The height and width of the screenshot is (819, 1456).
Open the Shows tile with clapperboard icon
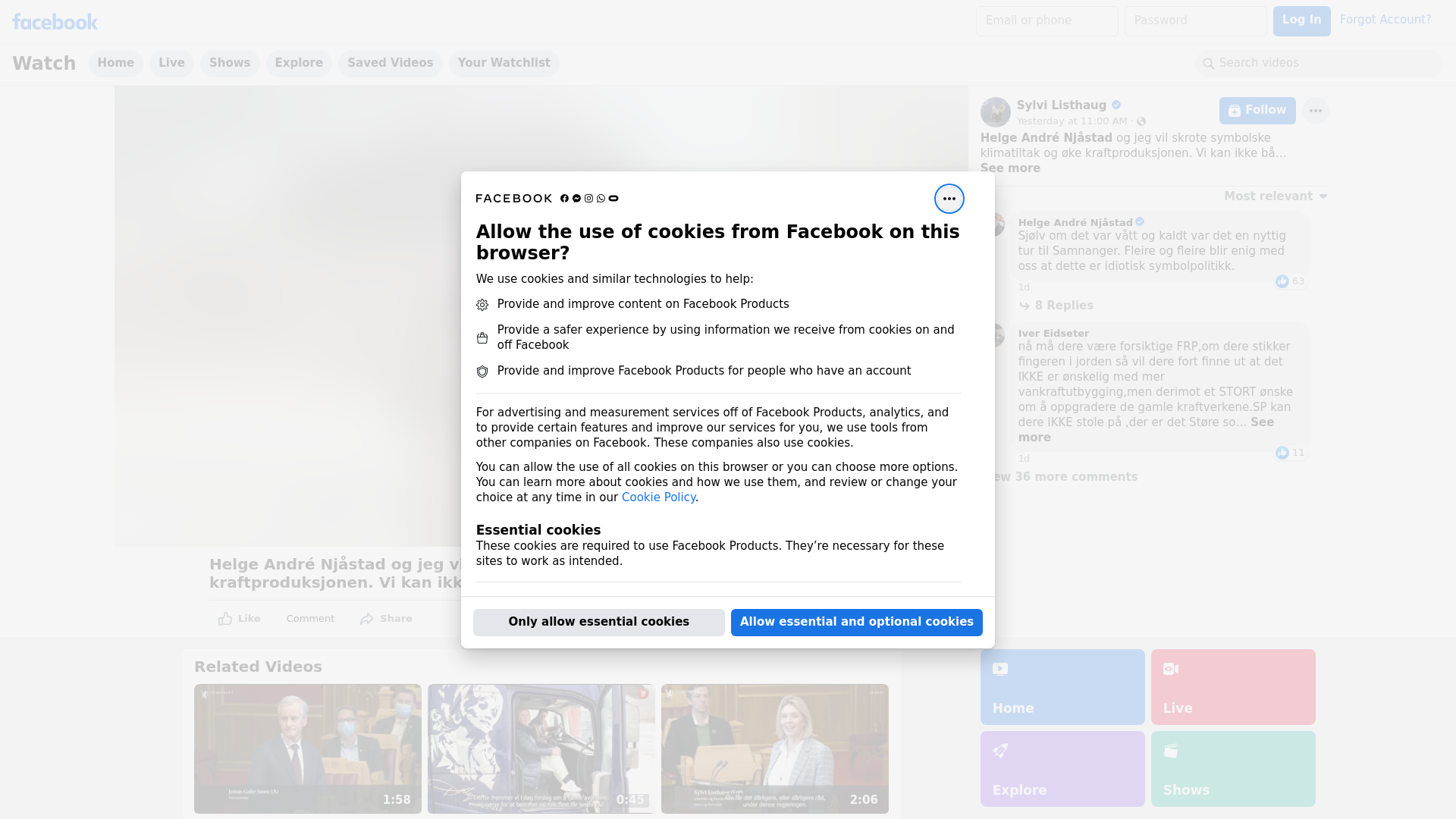1233,769
